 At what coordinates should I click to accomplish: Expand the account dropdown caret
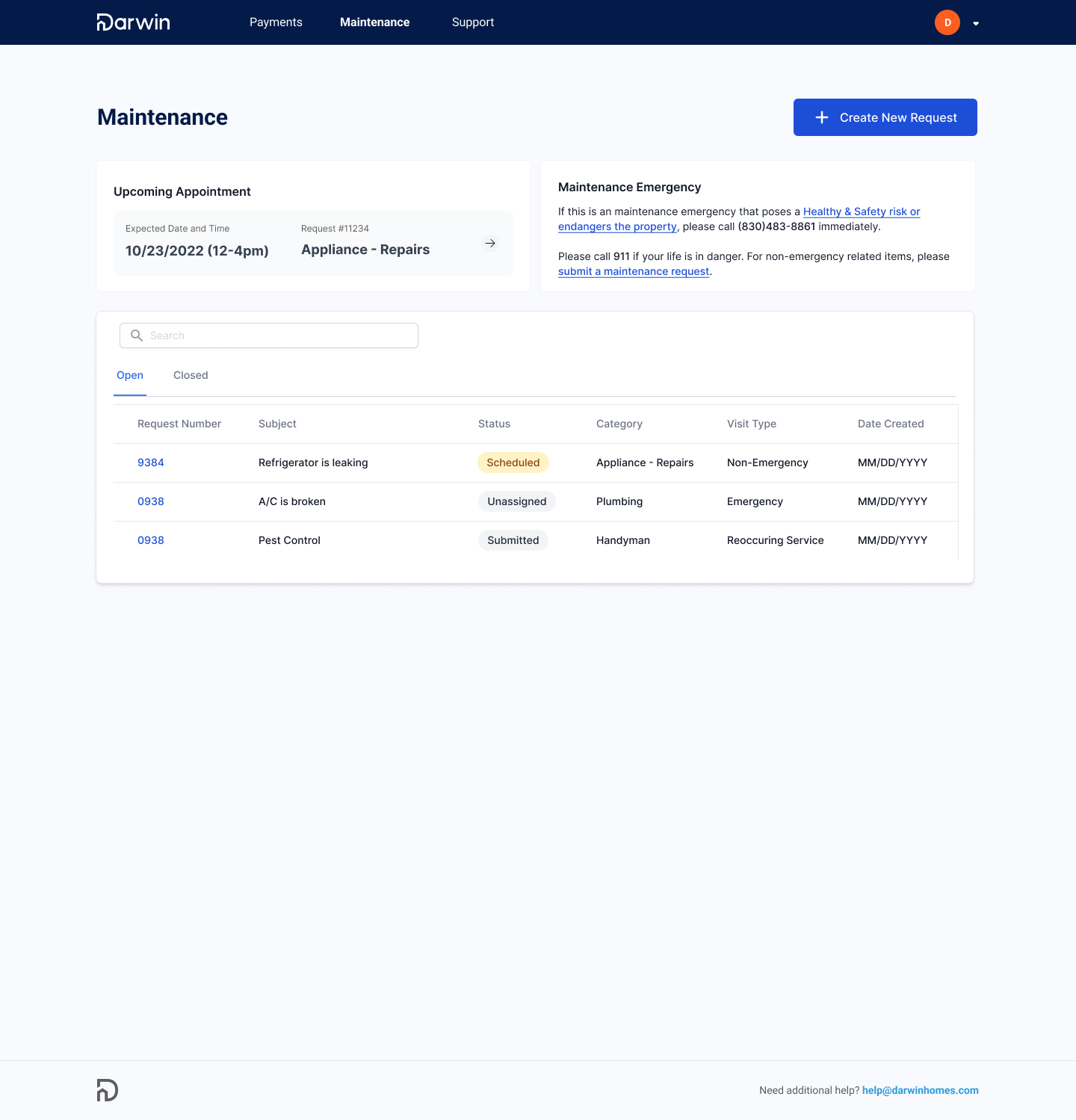[976, 23]
